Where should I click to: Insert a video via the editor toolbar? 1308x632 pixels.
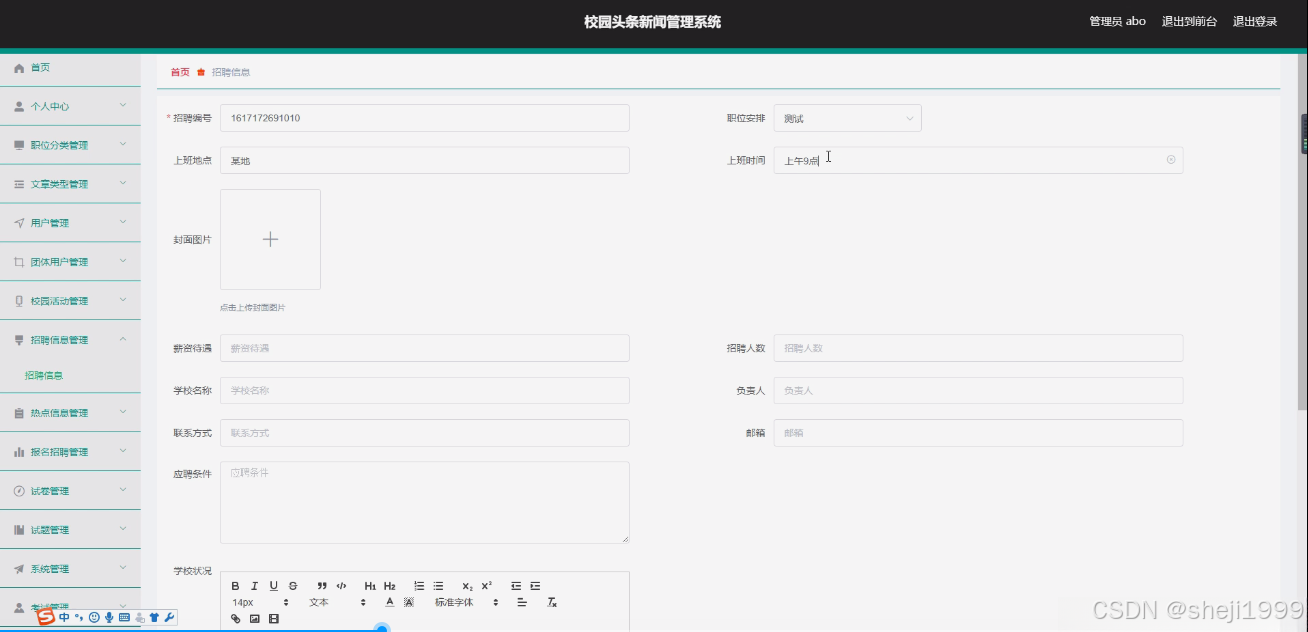[x=273, y=619]
